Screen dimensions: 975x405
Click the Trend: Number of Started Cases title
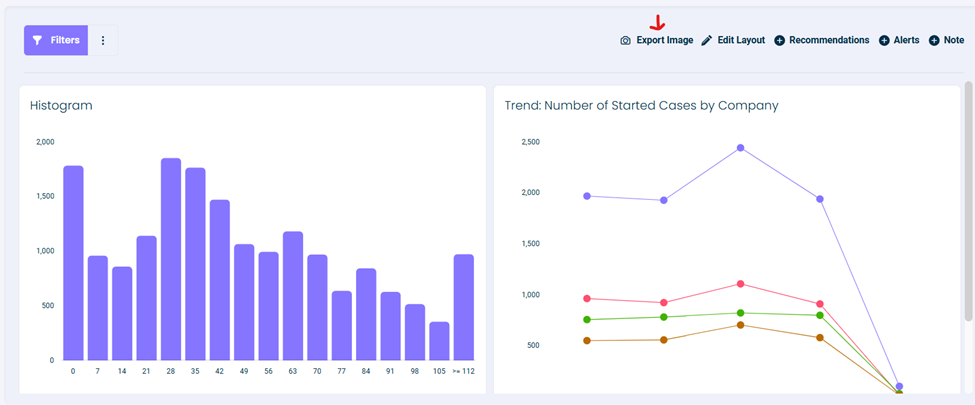(x=642, y=106)
